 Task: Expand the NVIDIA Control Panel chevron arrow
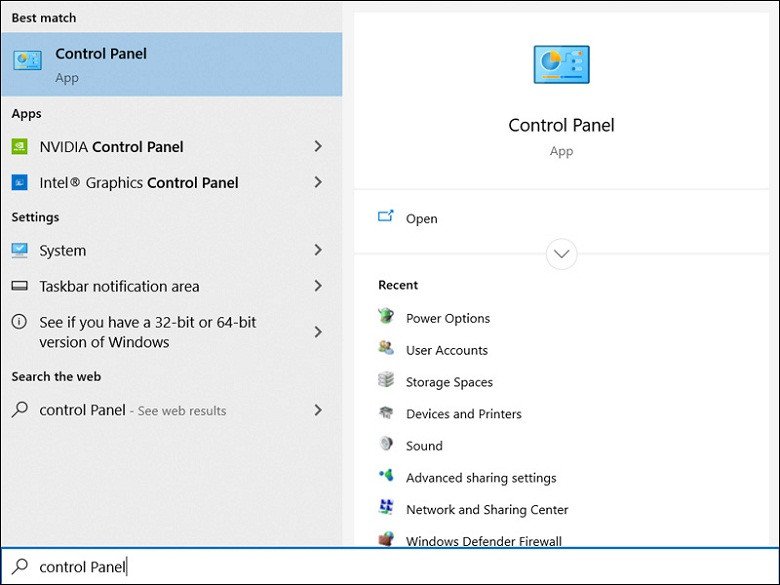point(318,147)
